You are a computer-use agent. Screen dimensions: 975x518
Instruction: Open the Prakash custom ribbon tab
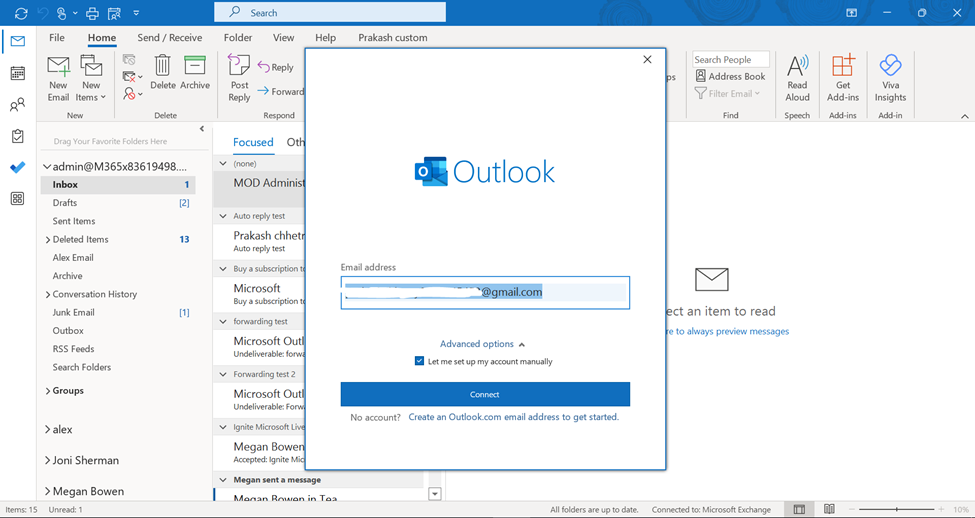pos(393,37)
